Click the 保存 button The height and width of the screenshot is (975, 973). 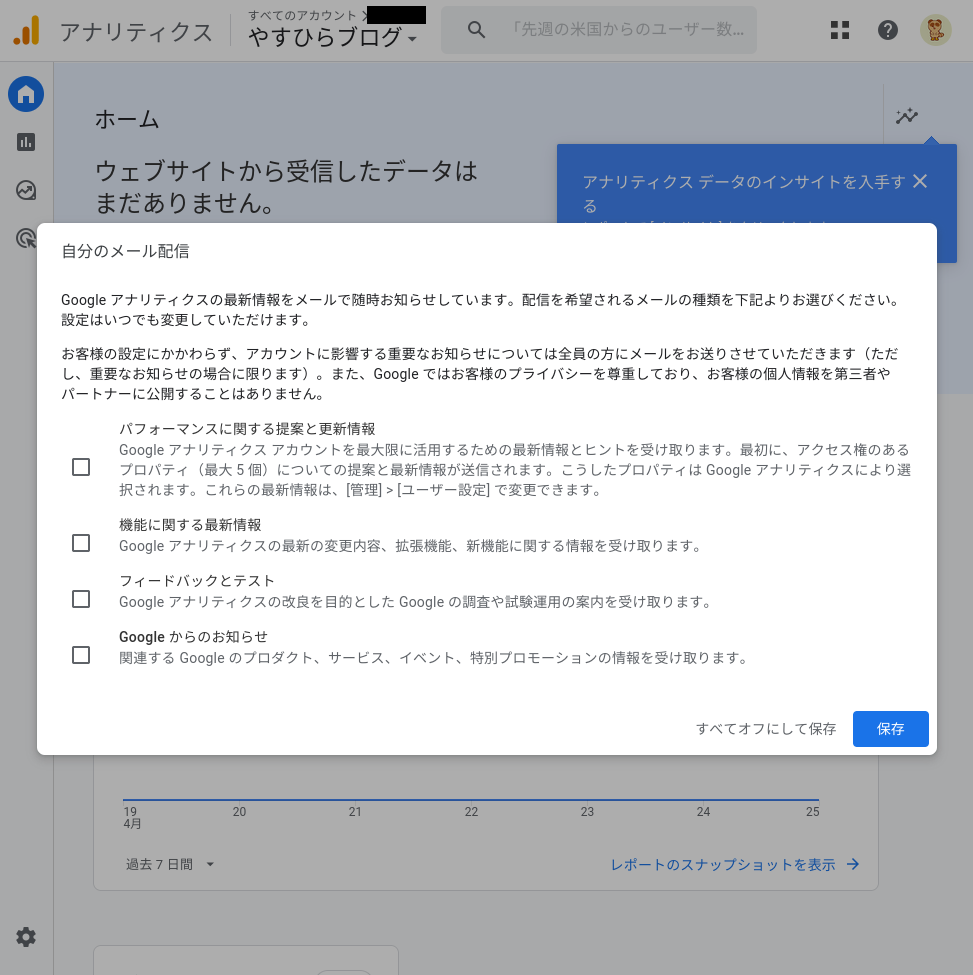point(890,729)
